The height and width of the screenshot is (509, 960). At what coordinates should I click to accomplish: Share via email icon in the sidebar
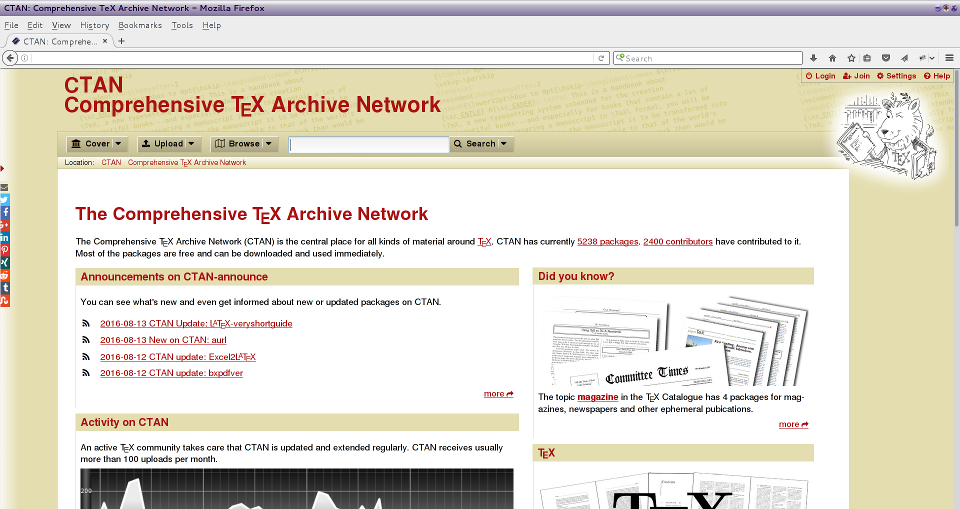4,187
